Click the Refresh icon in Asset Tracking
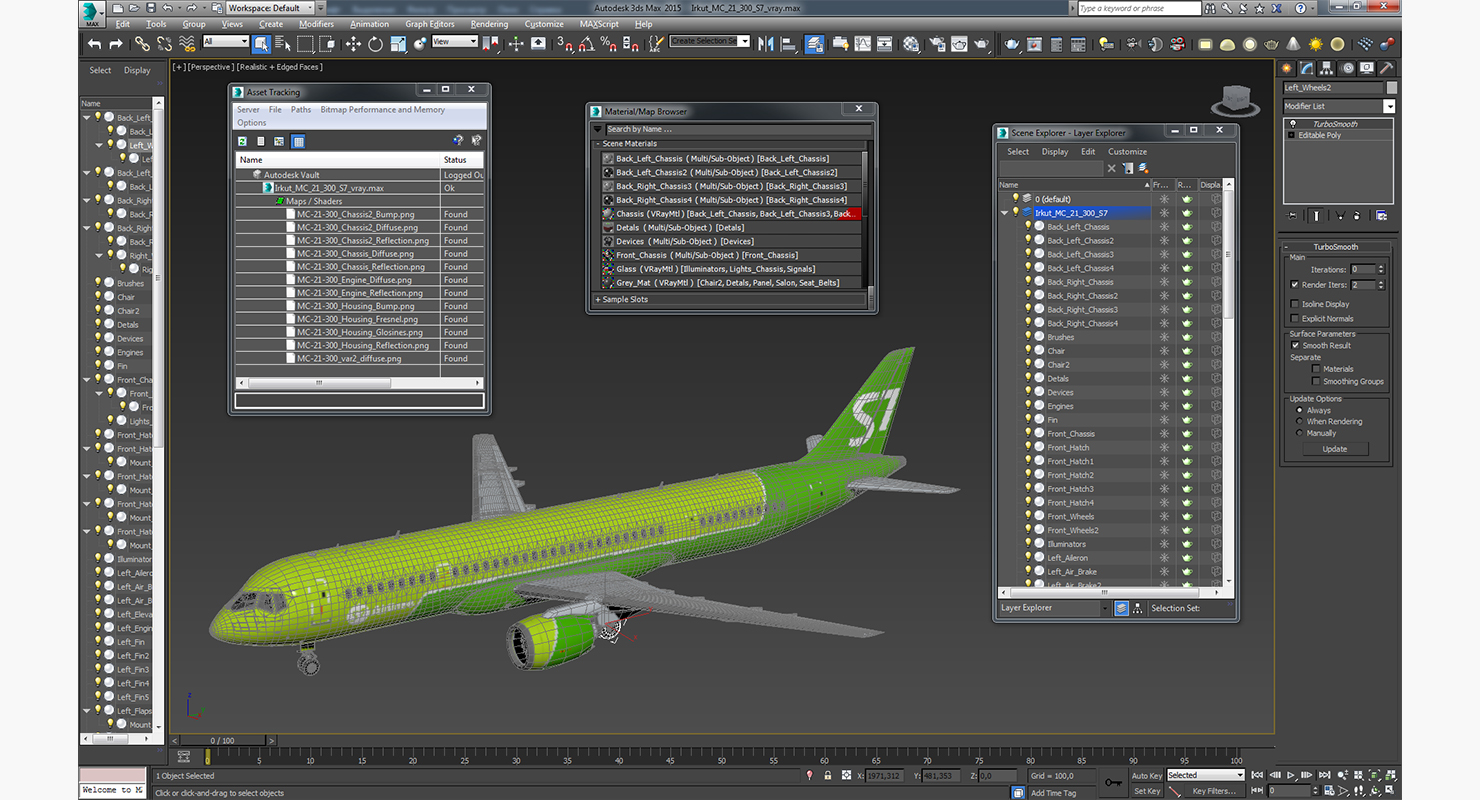Viewport: 1480px width, 800px height. pyautogui.click(x=242, y=141)
